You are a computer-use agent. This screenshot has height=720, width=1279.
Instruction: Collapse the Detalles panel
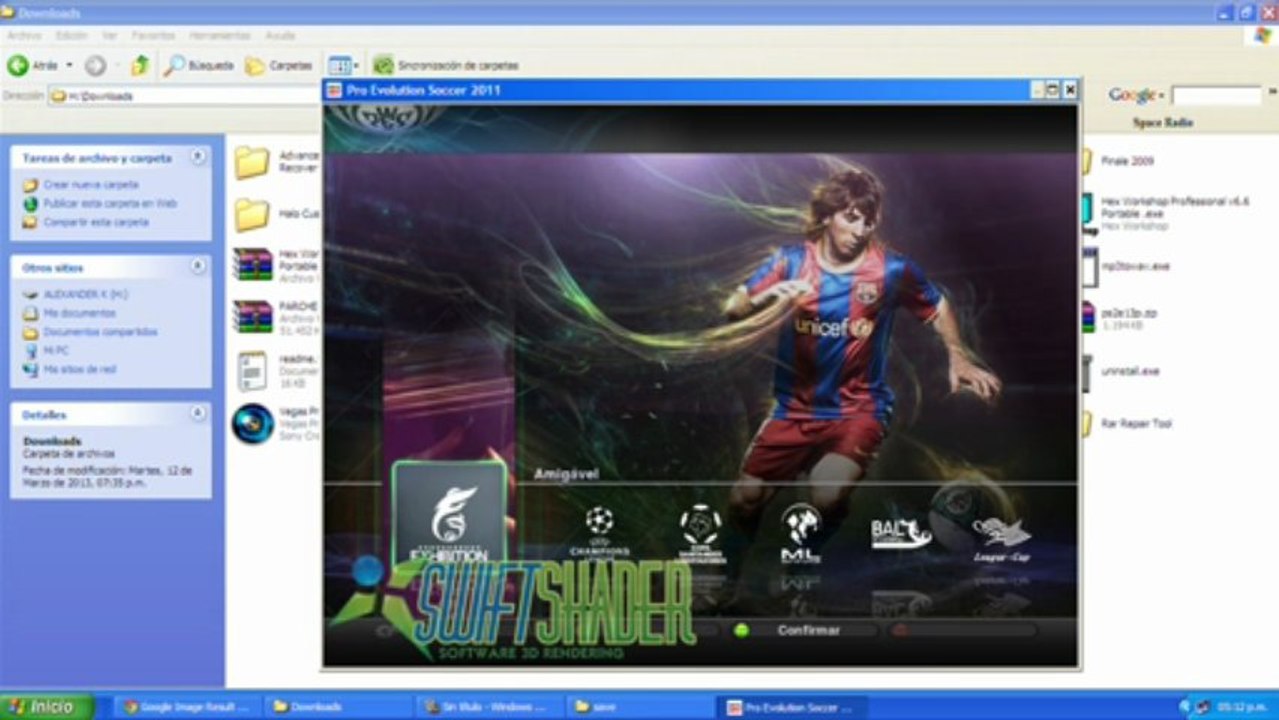(198, 413)
